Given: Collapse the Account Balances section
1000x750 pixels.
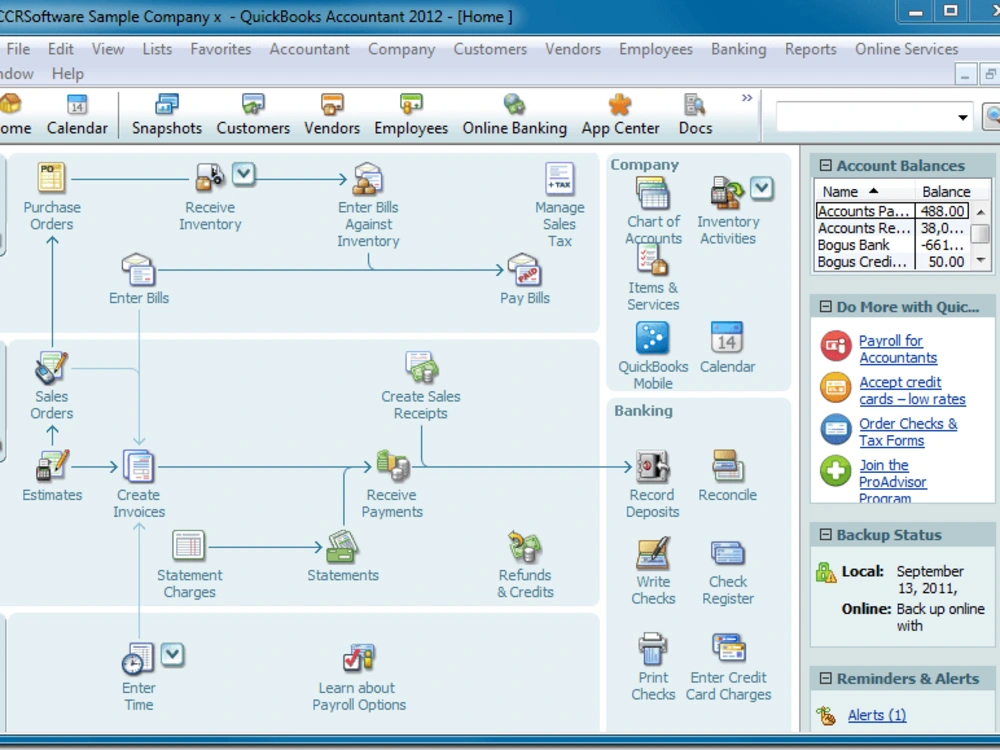Looking at the screenshot, I should (x=825, y=166).
